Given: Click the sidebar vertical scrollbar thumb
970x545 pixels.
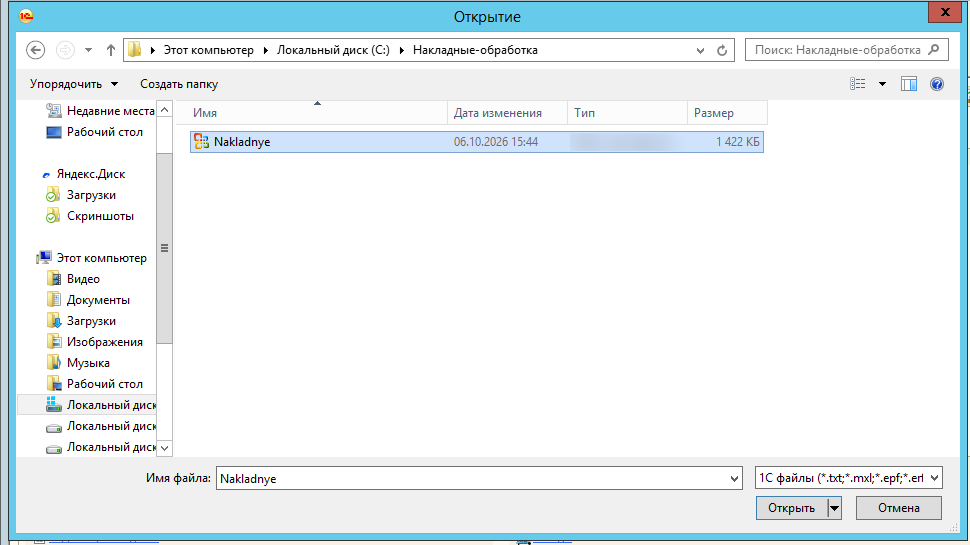Looking at the screenshot, I should pos(165,248).
